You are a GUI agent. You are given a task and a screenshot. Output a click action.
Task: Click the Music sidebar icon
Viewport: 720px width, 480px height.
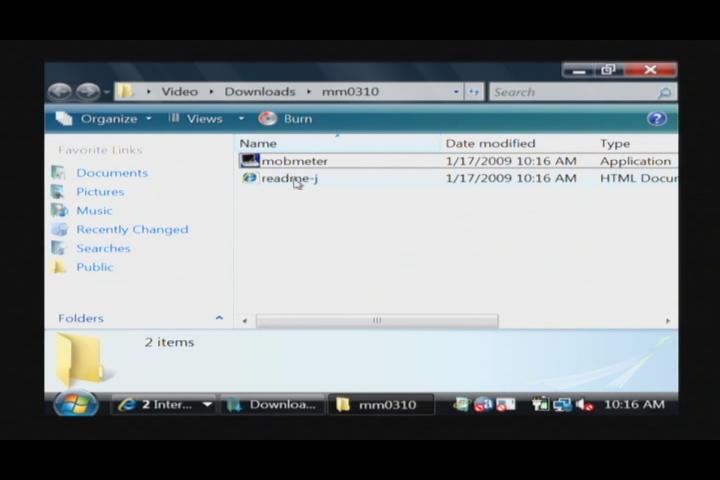(59, 210)
